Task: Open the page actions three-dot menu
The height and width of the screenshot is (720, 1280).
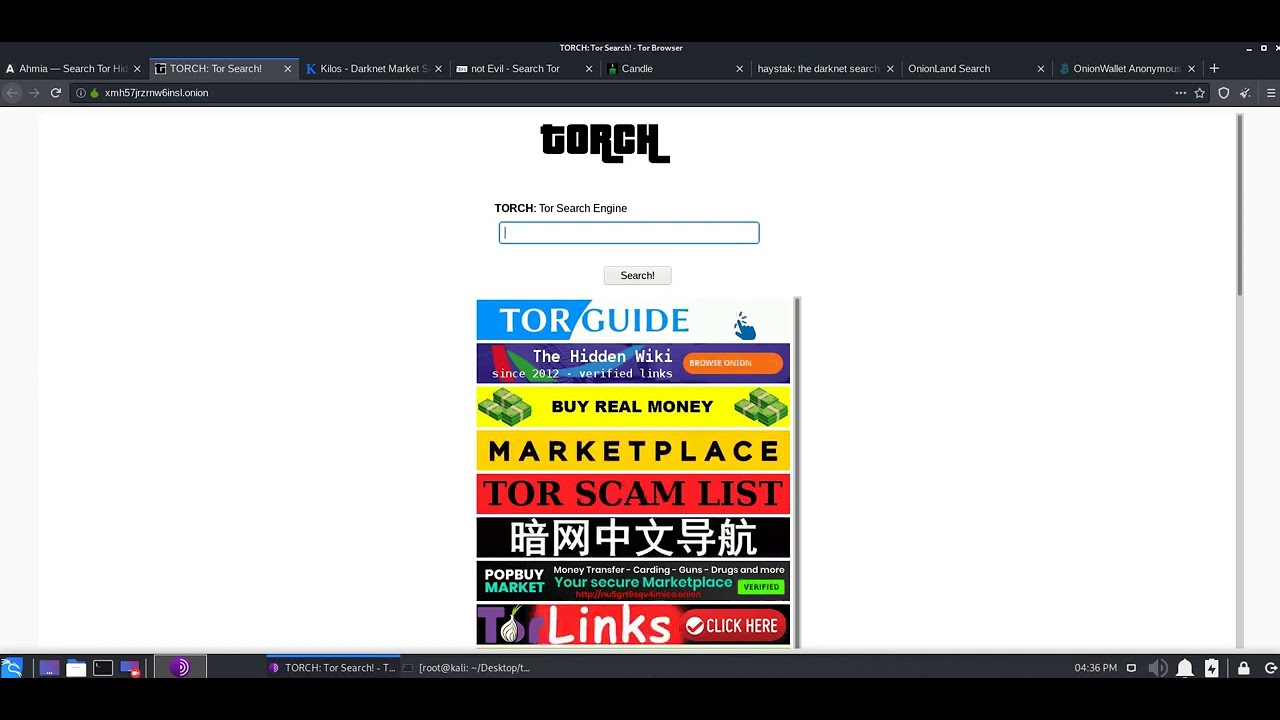Action: coord(1181,93)
